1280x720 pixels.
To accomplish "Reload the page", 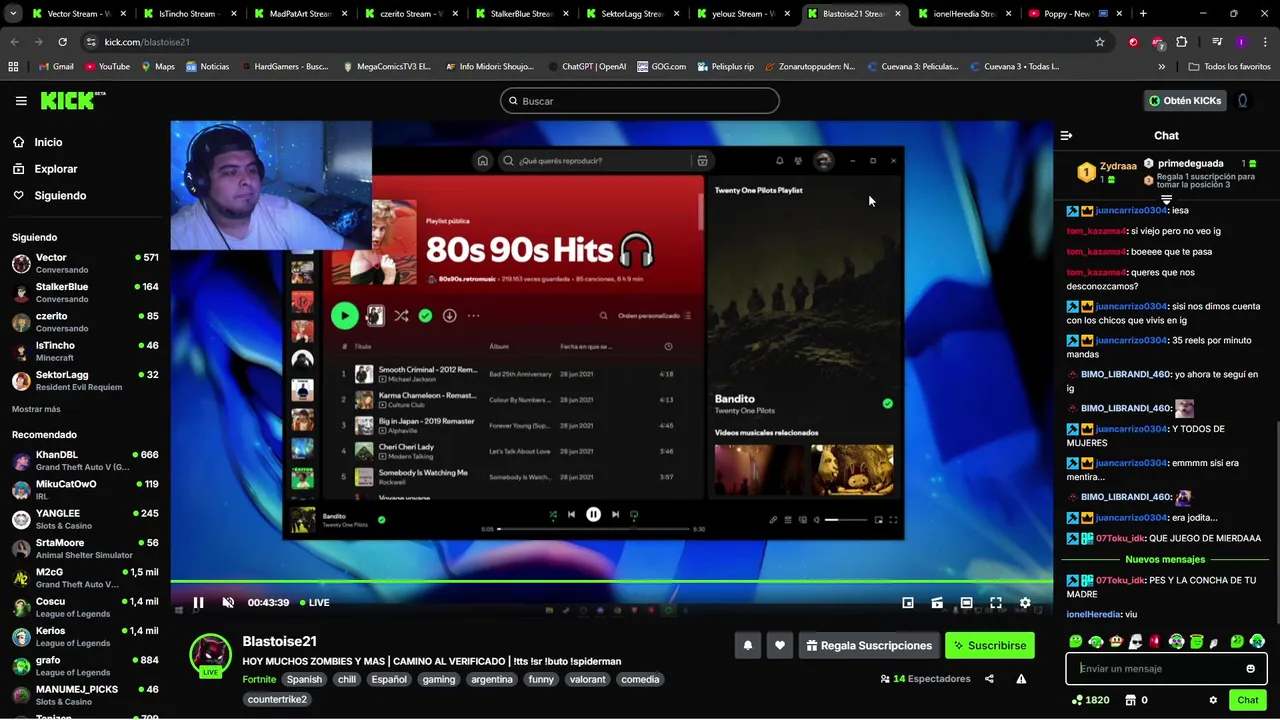I will pos(62,42).
